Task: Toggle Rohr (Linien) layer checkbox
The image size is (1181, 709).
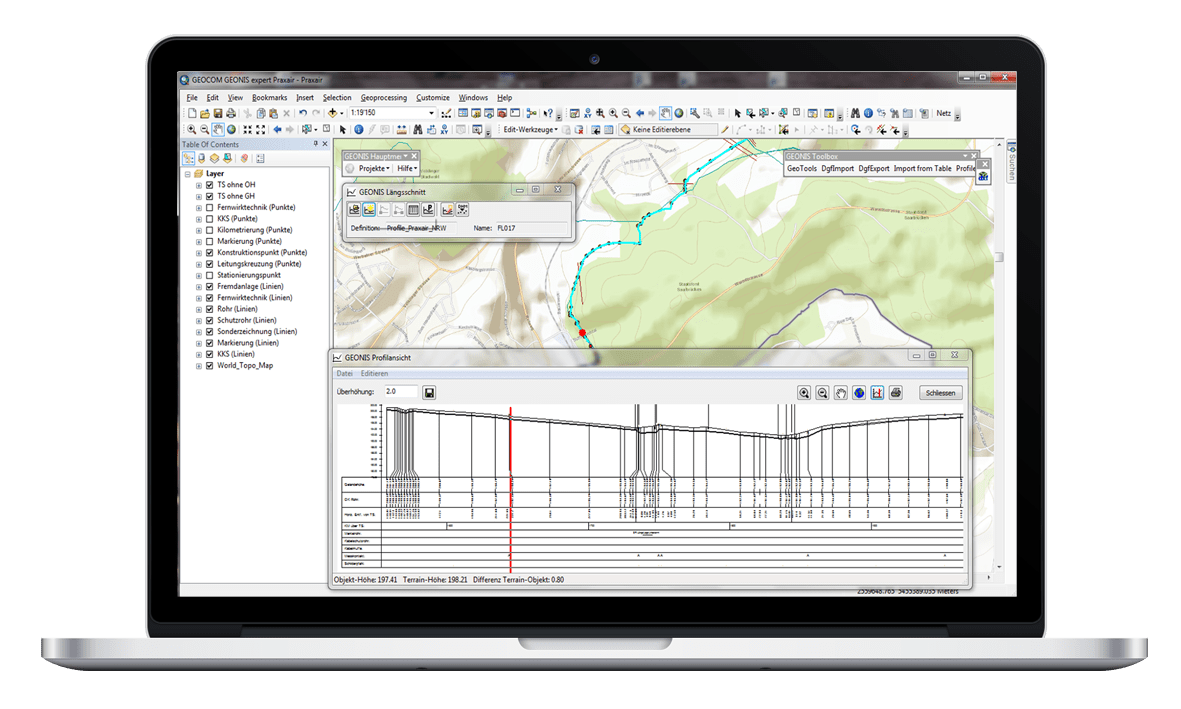Action: [209, 309]
